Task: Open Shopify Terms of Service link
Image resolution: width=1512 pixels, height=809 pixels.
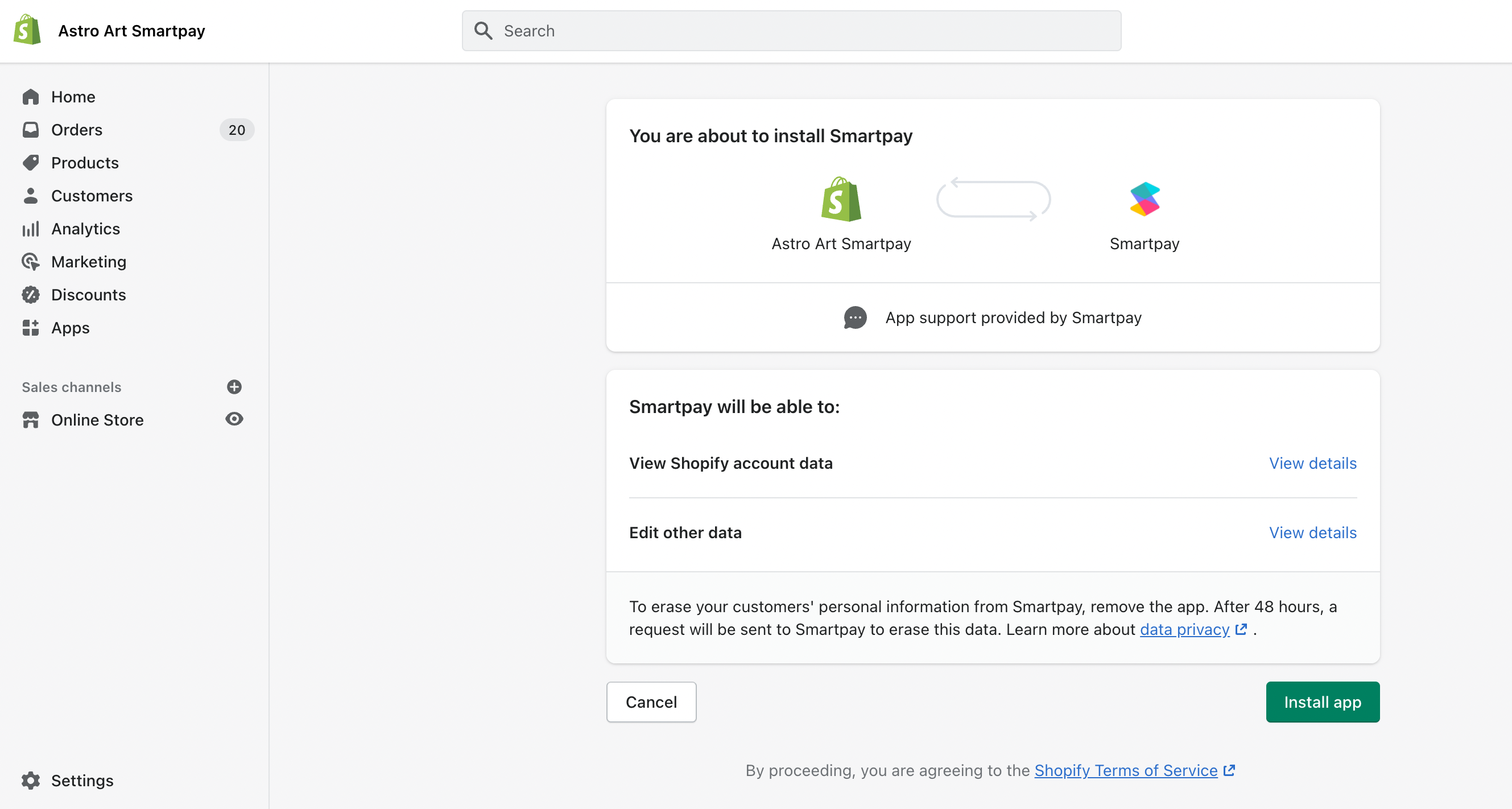Action: pos(1126,770)
